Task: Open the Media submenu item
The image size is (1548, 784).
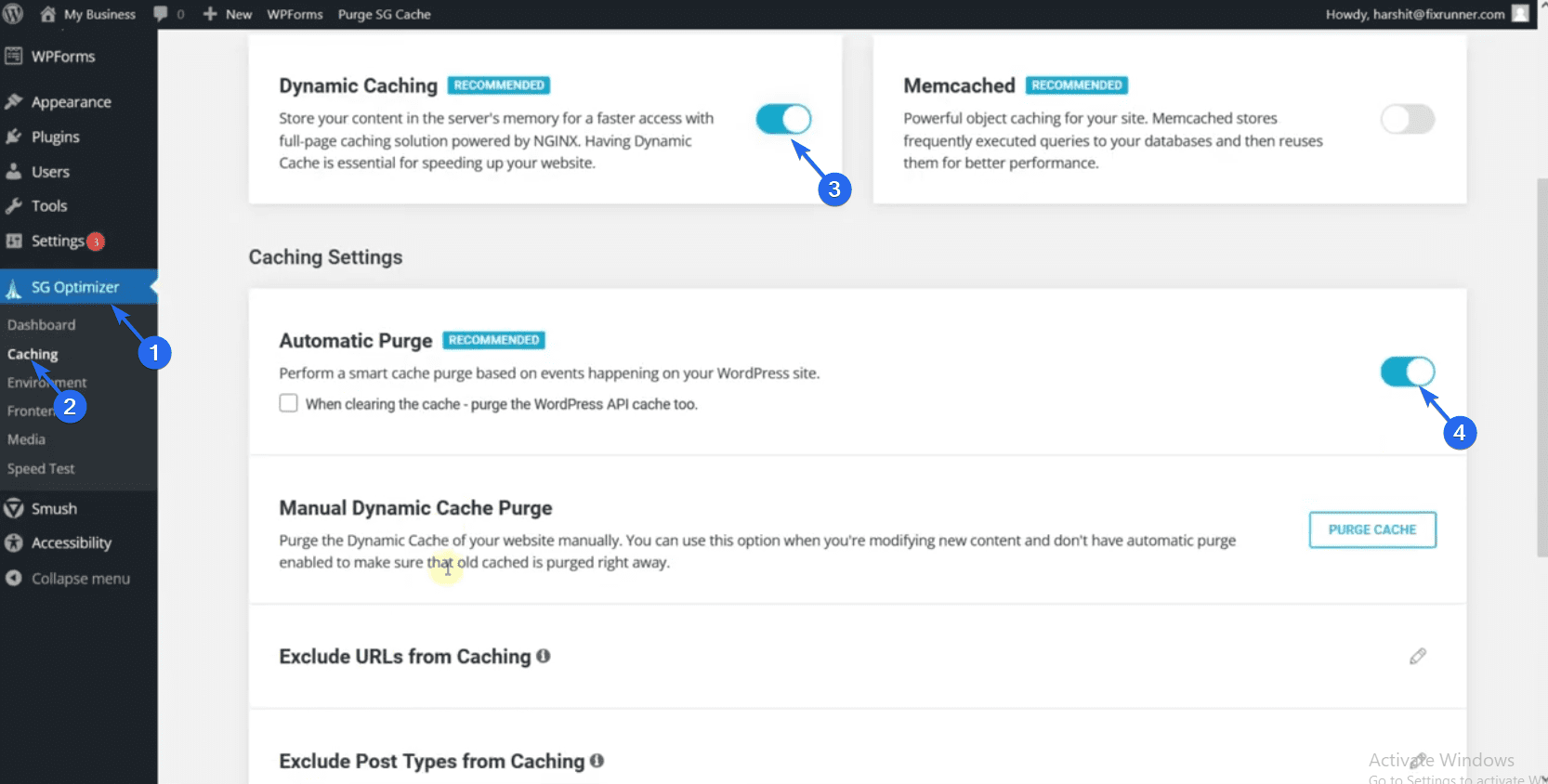Action: (26, 439)
